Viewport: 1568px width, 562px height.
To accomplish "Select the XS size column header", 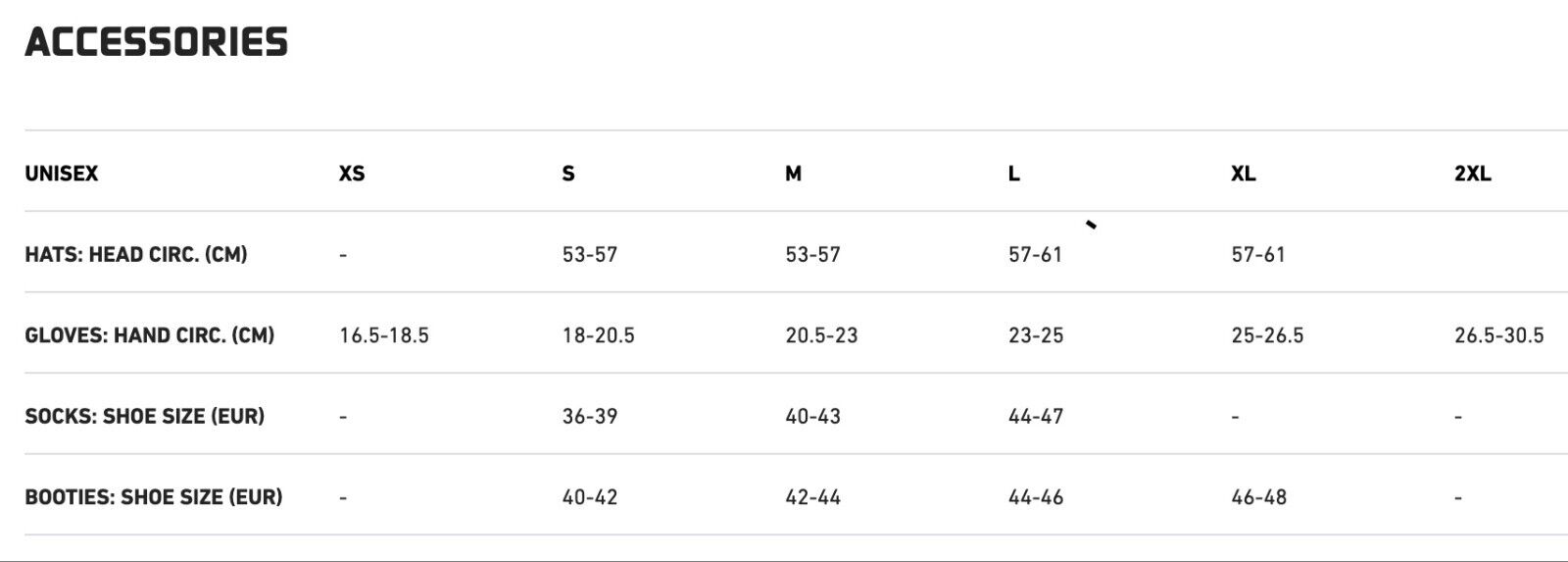I will pyautogui.click(x=352, y=174).
